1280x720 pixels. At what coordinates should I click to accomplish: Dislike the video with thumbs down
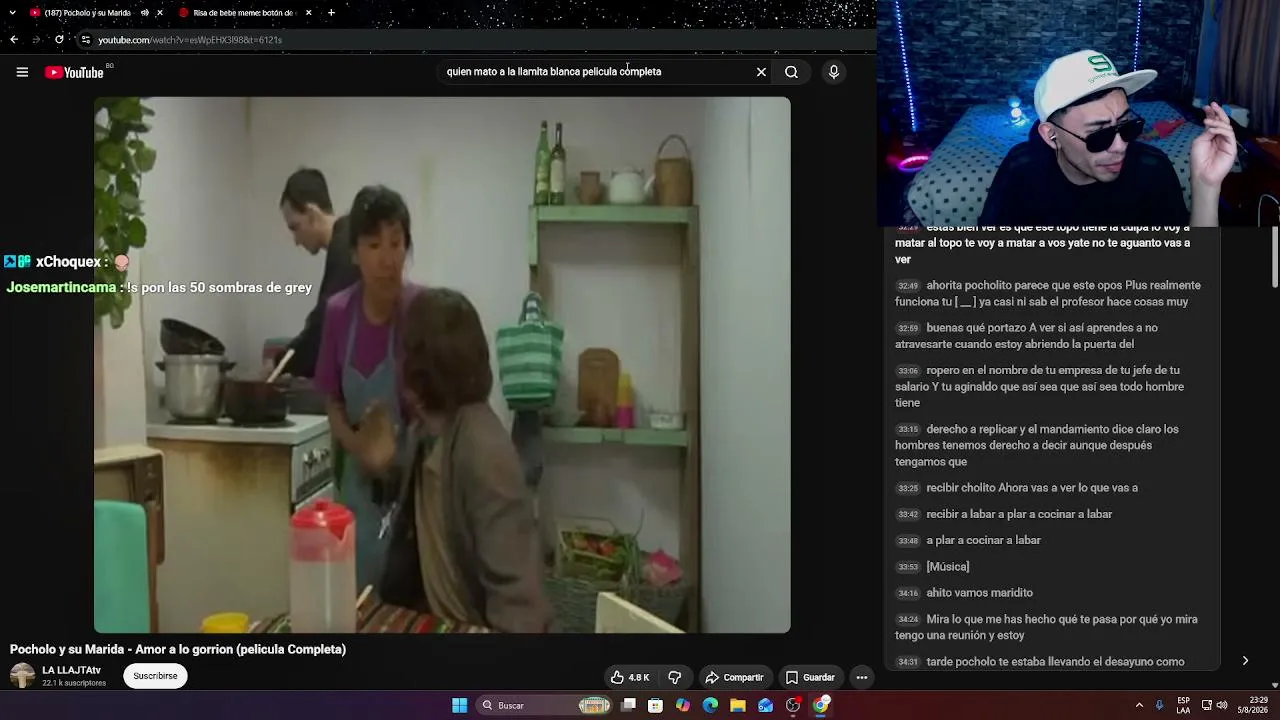pyautogui.click(x=675, y=677)
